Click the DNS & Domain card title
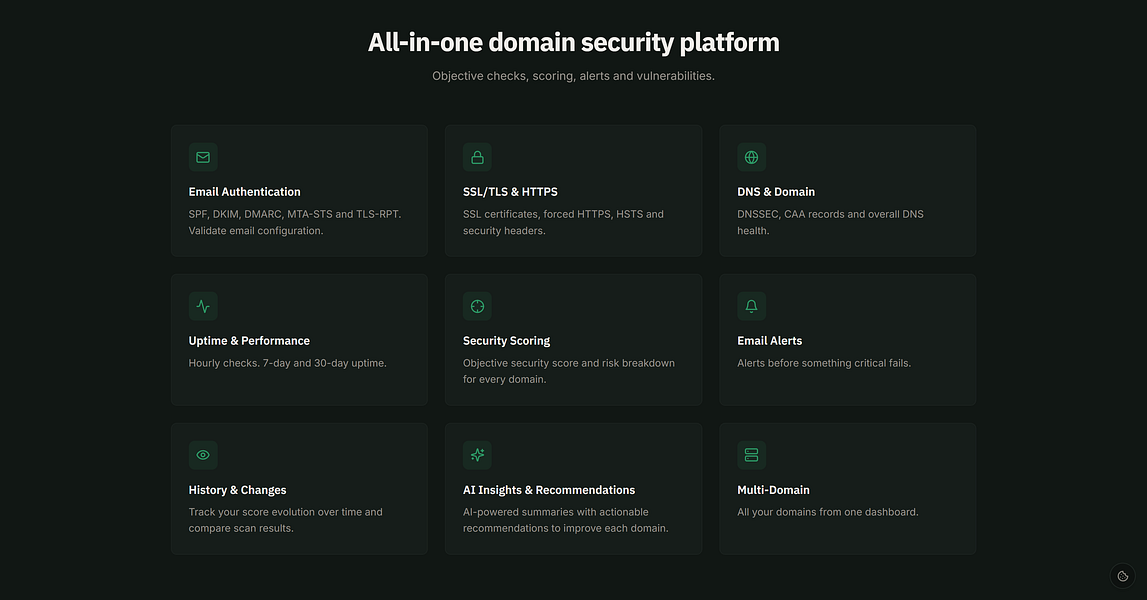1147x600 pixels. click(x=776, y=192)
